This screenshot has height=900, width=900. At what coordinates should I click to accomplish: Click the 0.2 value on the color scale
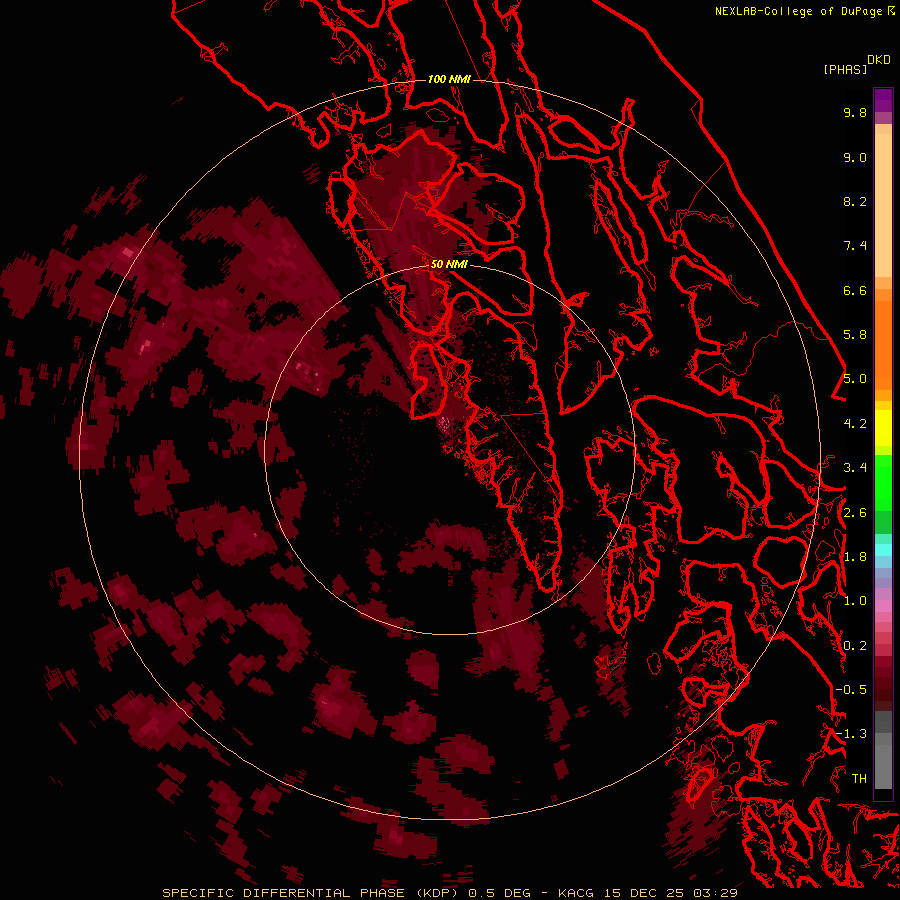(855, 646)
